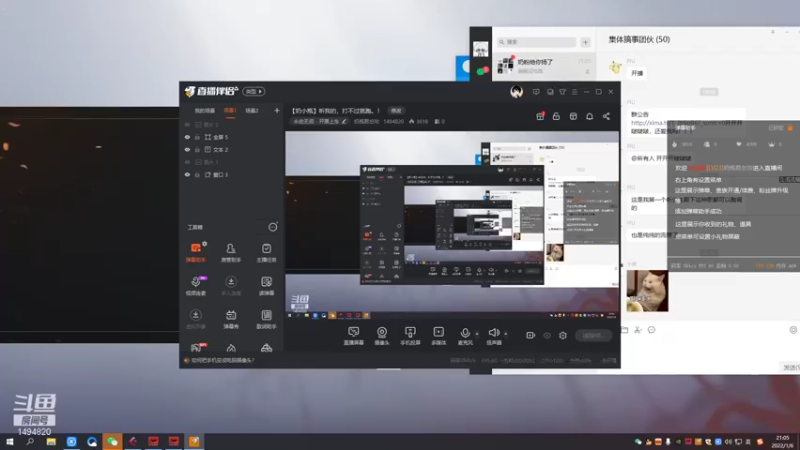Switch to the 我的场景 tab
The height and width of the screenshot is (450, 800).
click(x=205, y=111)
